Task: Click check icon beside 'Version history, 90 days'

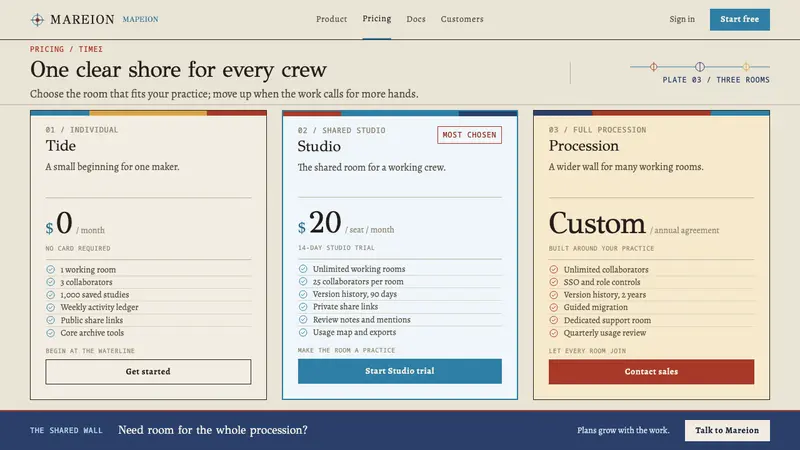Action: point(303,294)
